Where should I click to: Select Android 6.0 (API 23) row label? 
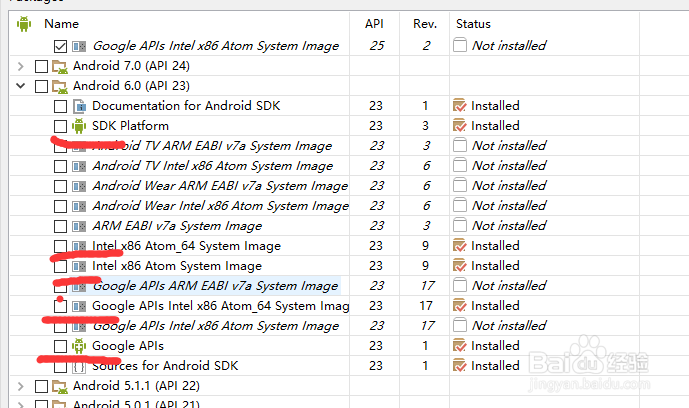(x=131, y=86)
